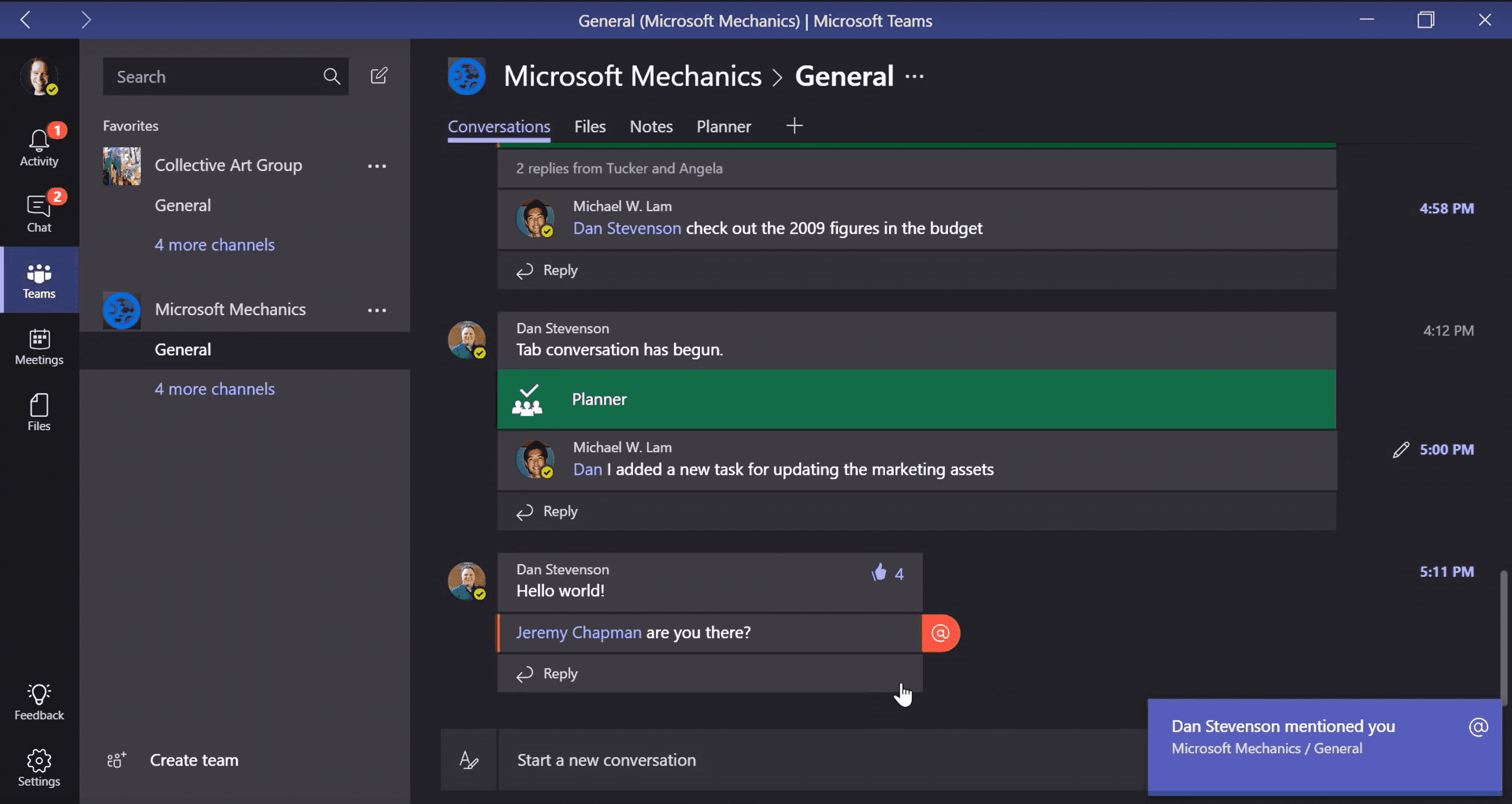Click your profile avatar in the sidebar
The width and height of the screenshot is (1512, 804).
pyautogui.click(x=39, y=76)
